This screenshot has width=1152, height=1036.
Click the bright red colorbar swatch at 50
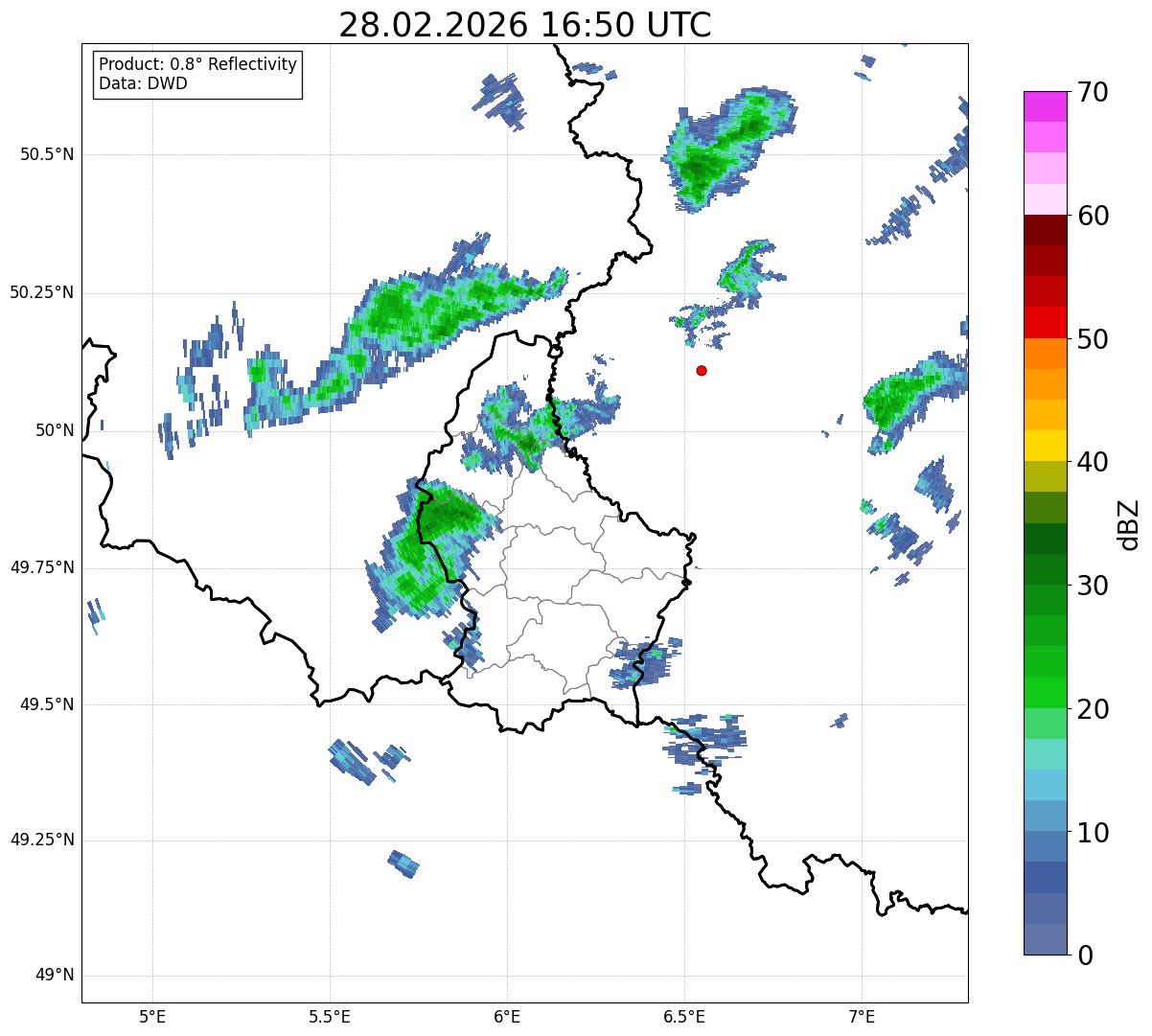click(x=1045, y=322)
